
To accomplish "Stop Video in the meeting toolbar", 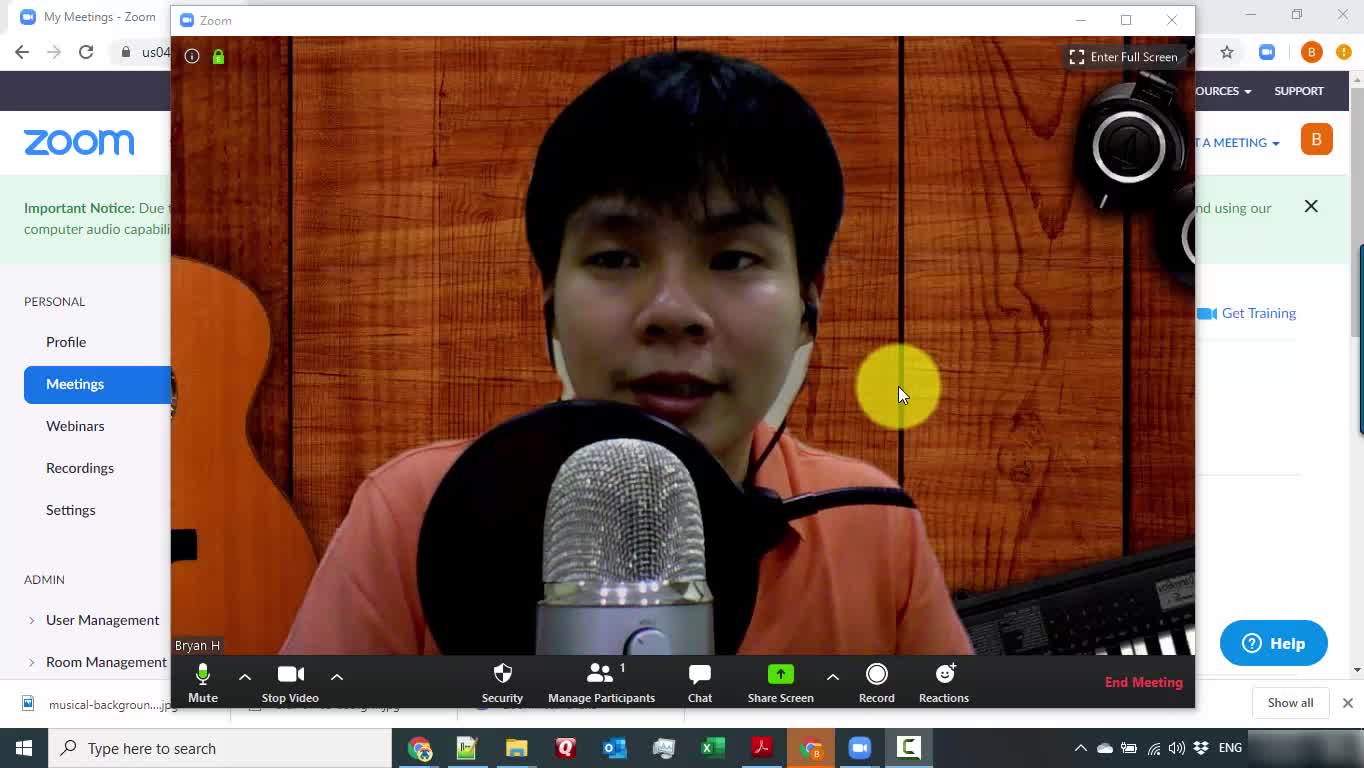I will coord(290,682).
